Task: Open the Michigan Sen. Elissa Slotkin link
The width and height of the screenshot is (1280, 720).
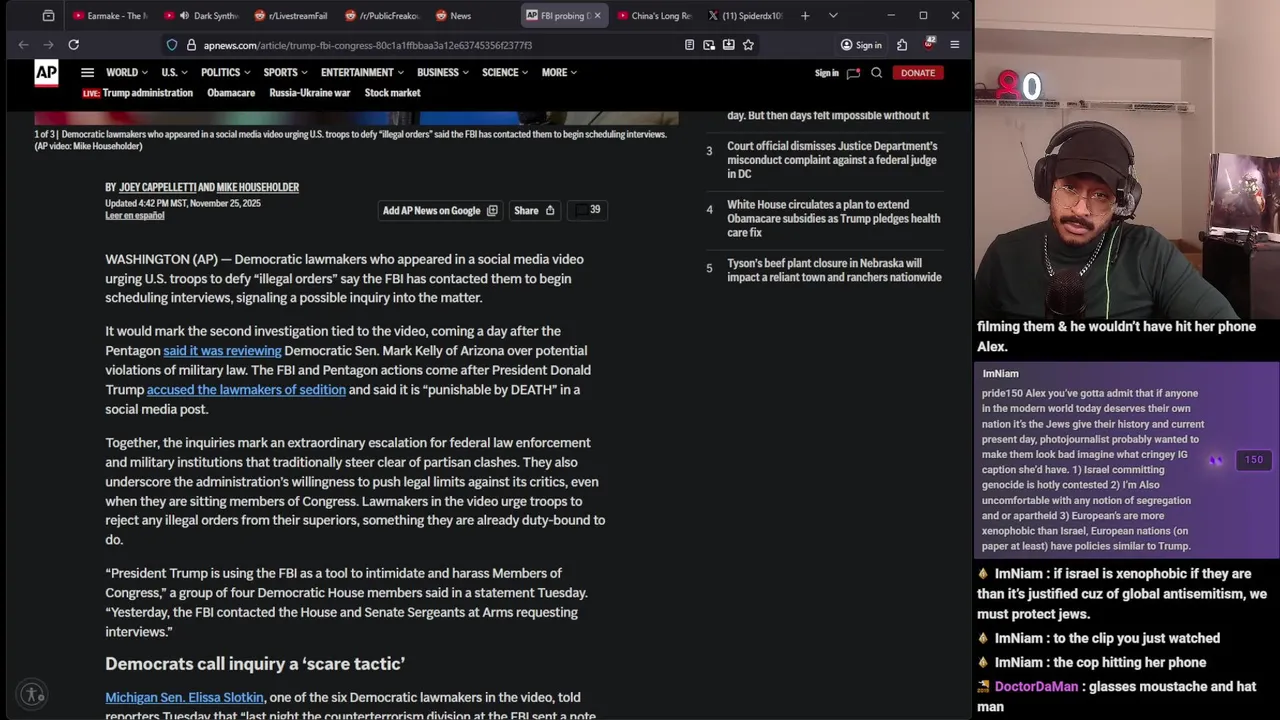Action: pos(184,697)
